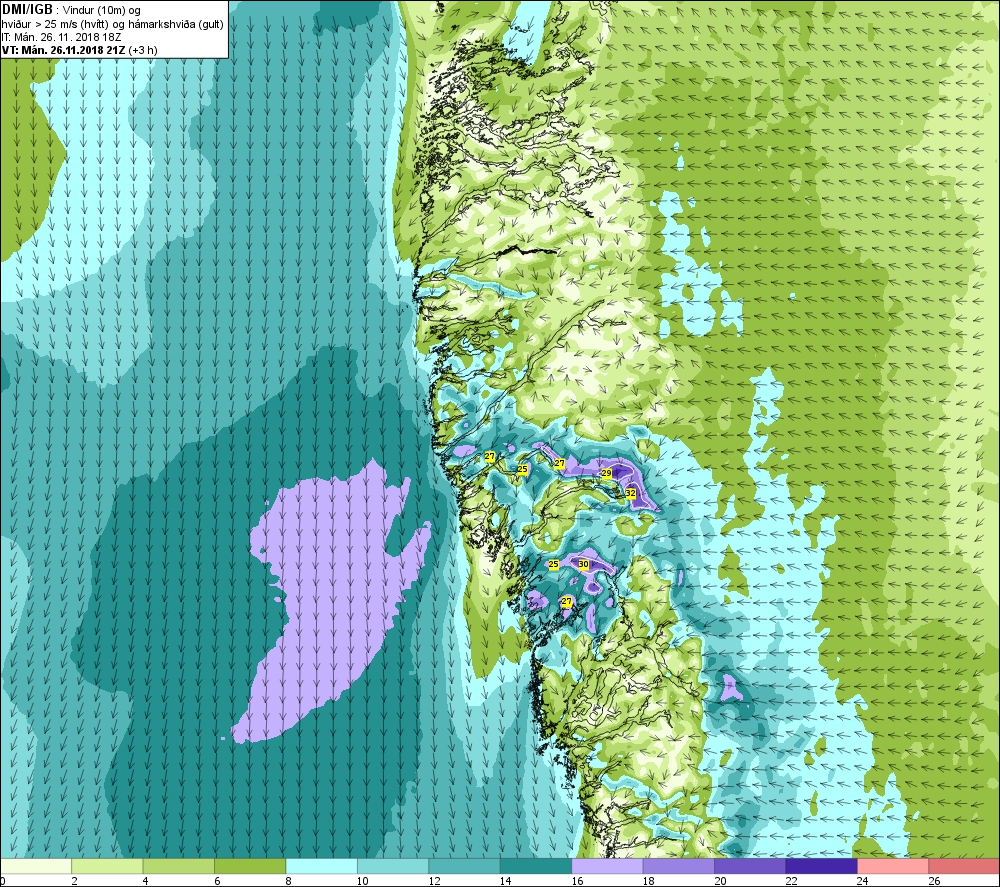
Task: Pick the medium green 4–6 m/s legend swatch
Action: tap(179, 866)
